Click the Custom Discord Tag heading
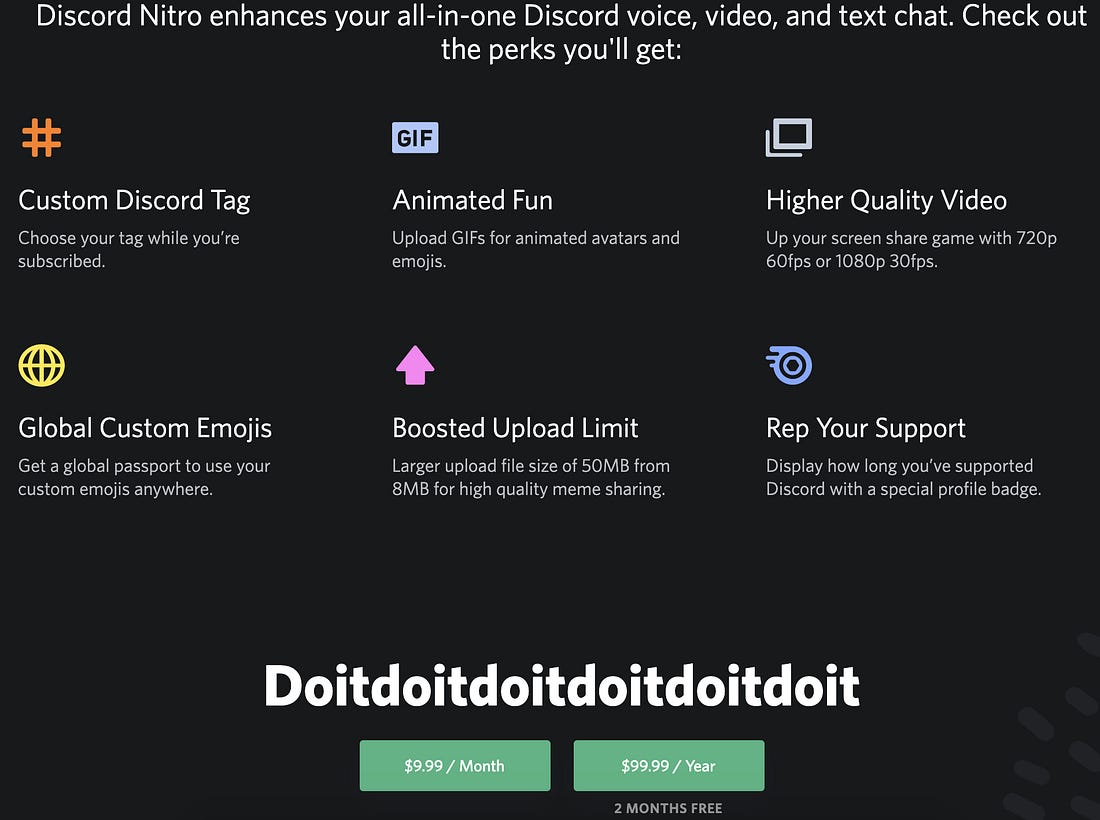Screen dimensions: 1100x820 click(x=134, y=201)
